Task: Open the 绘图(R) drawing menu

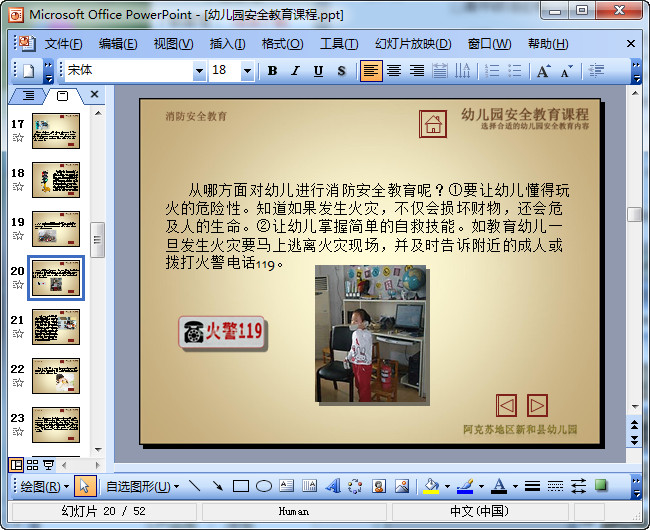Action: pos(44,486)
